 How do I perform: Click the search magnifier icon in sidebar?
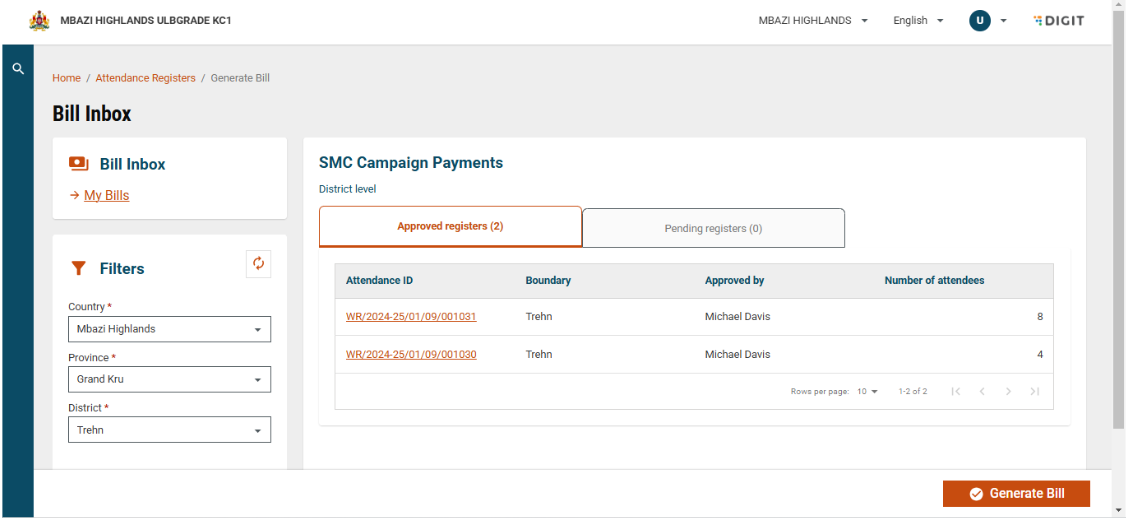click(17, 69)
